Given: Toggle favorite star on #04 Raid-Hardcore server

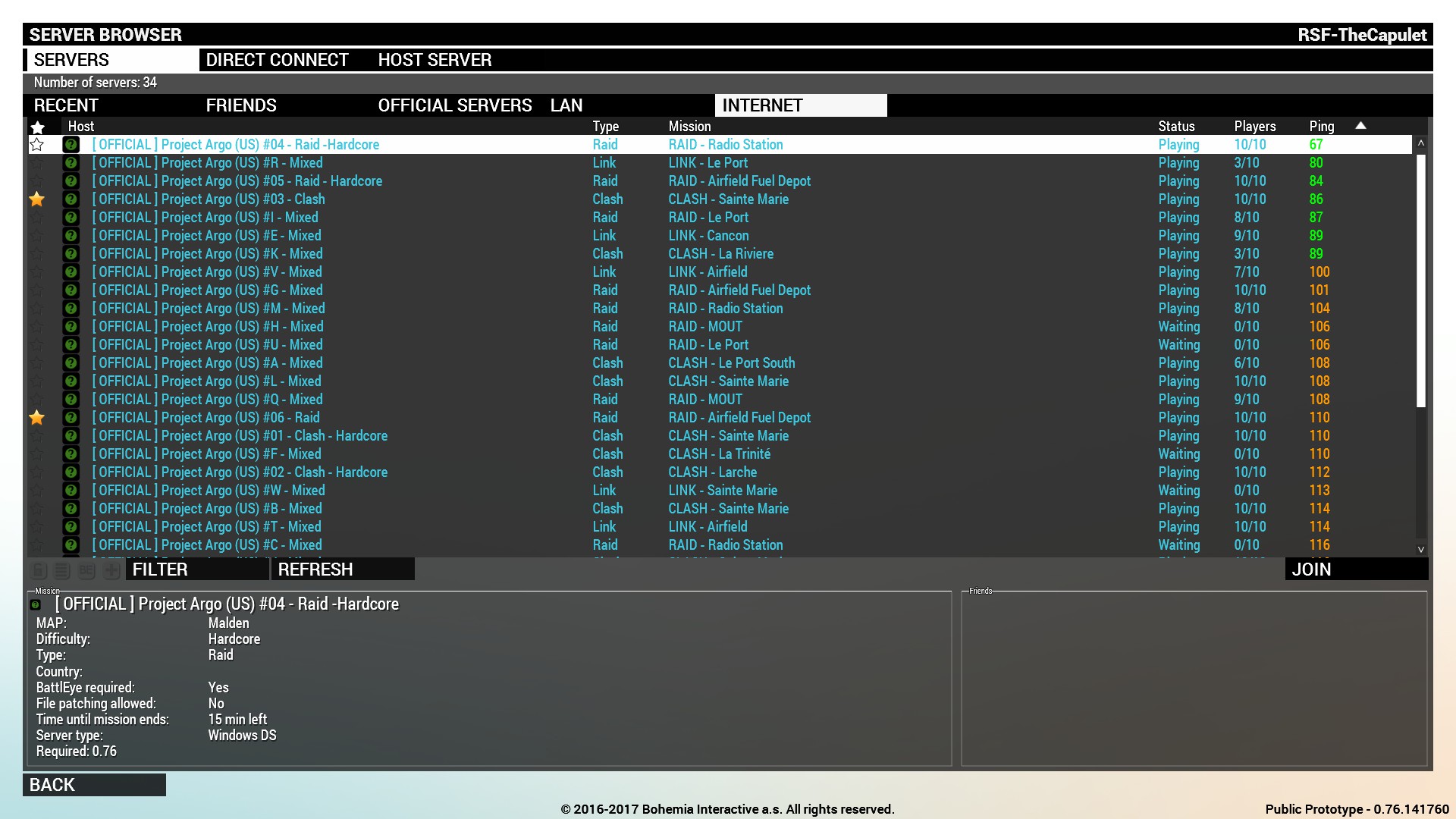Looking at the screenshot, I should 37,145.
